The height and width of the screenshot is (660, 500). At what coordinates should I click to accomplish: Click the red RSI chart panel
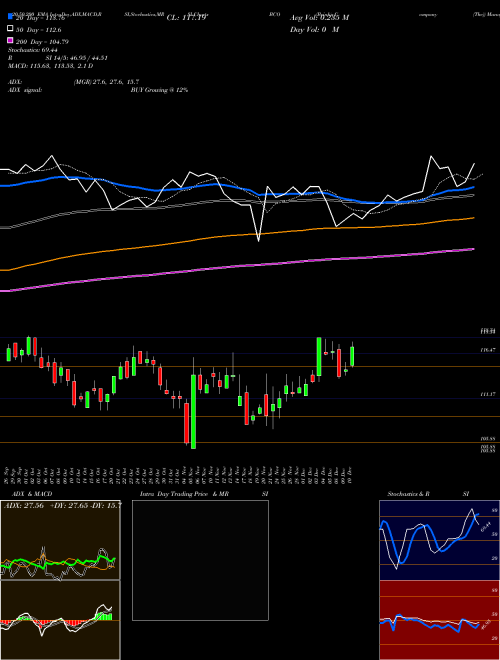[439, 620]
